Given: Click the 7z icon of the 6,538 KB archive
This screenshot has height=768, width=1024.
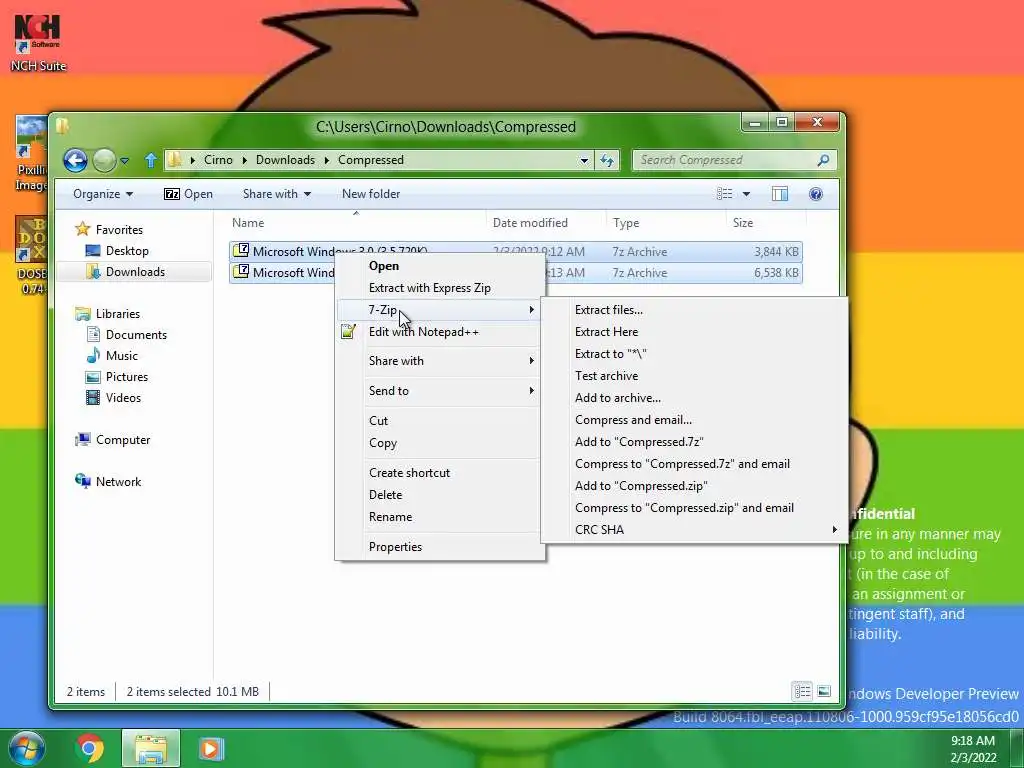Looking at the screenshot, I should point(242,272).
